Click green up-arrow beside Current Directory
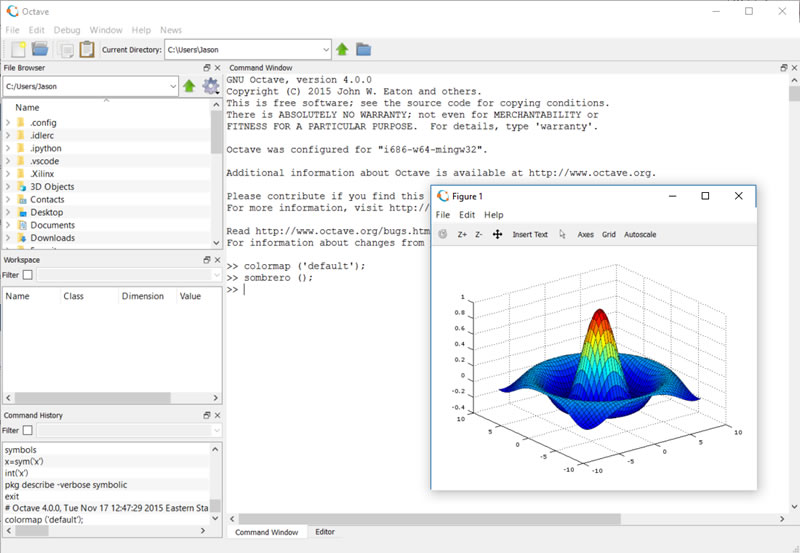The width and height of the screenshot is (800, 553). [342, 49]
